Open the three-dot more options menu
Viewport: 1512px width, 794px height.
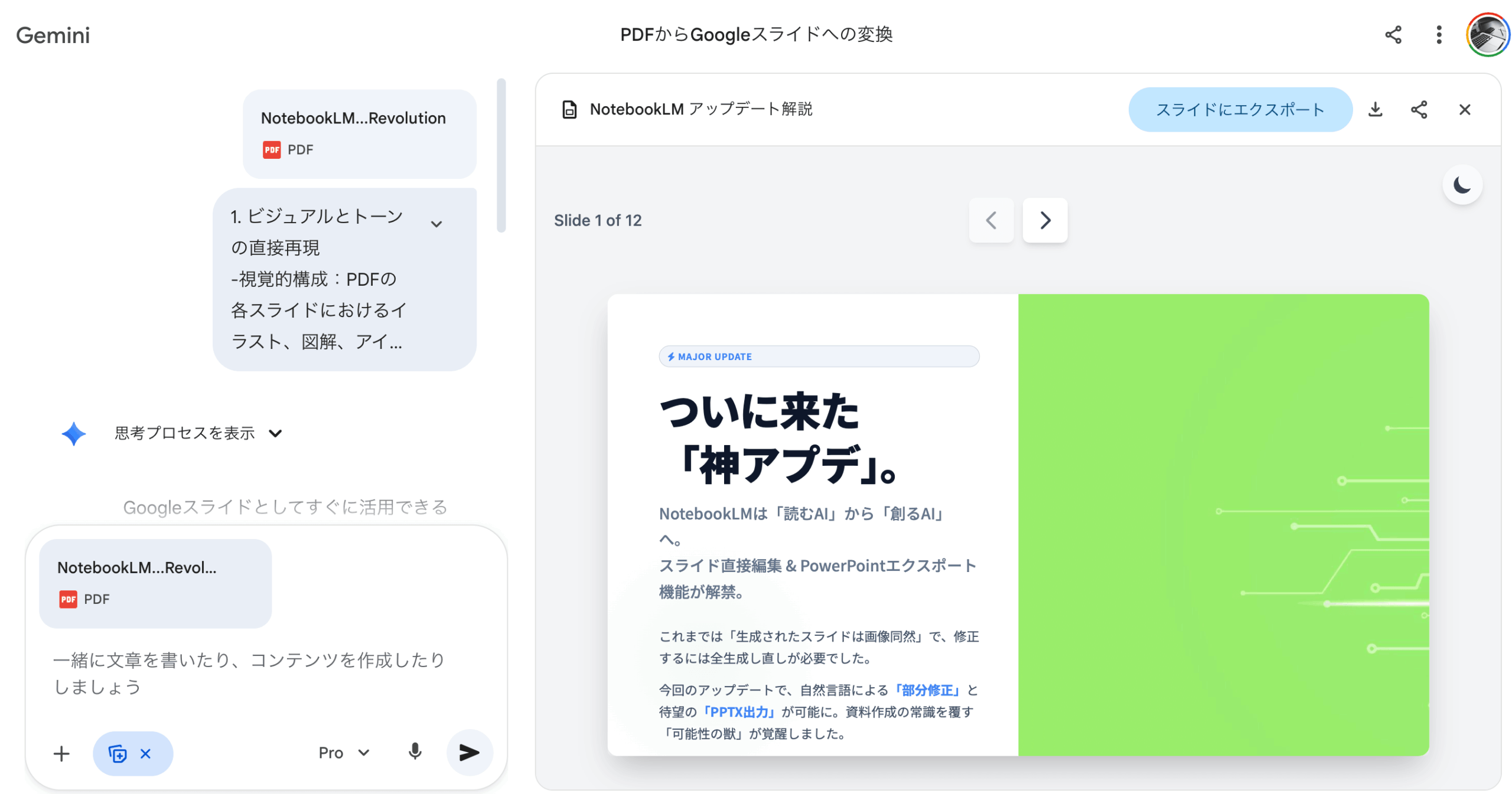[x=1438, y=35]
